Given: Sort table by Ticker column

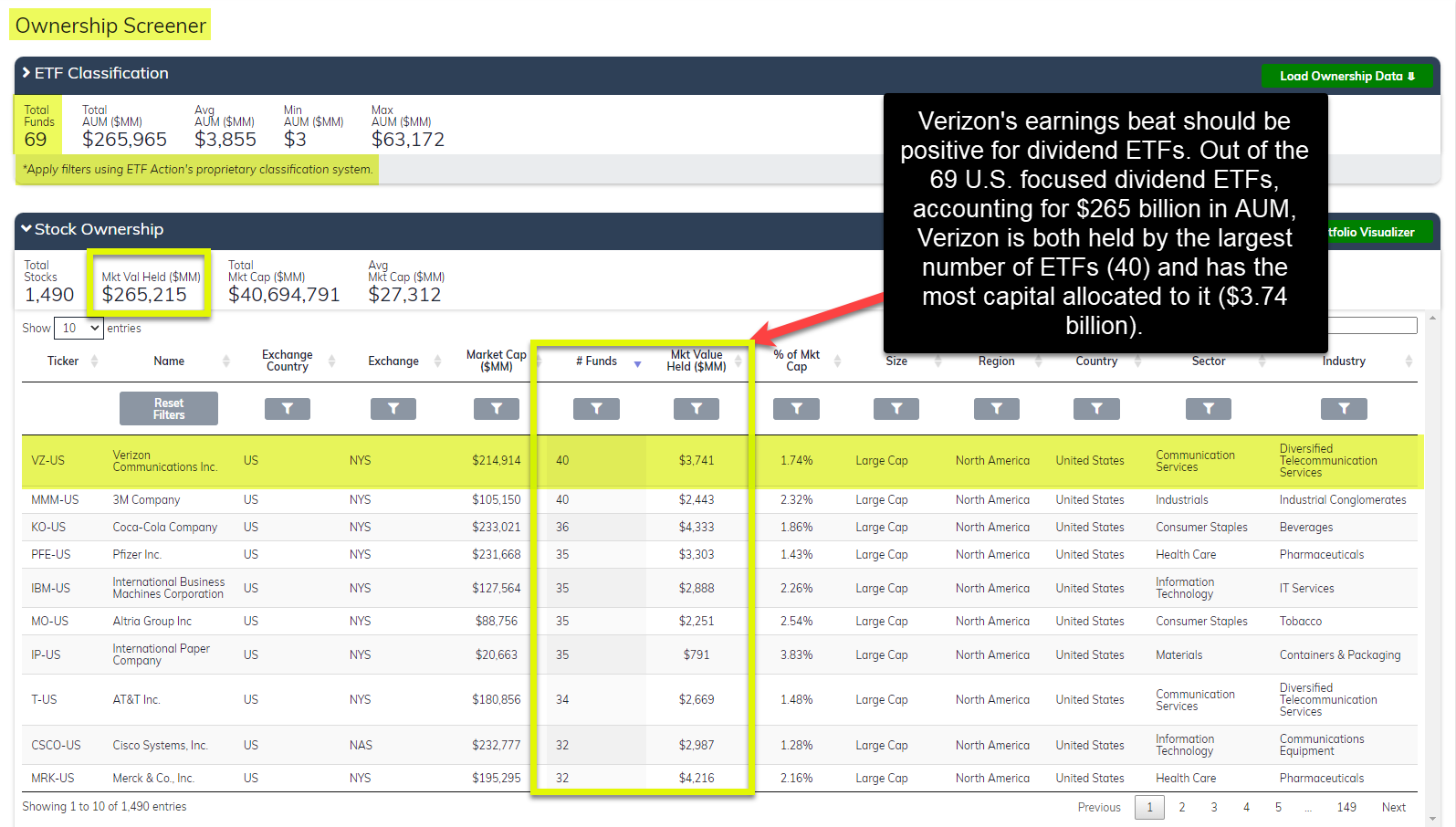Looking at the screenshot, I should coord(63,361).
